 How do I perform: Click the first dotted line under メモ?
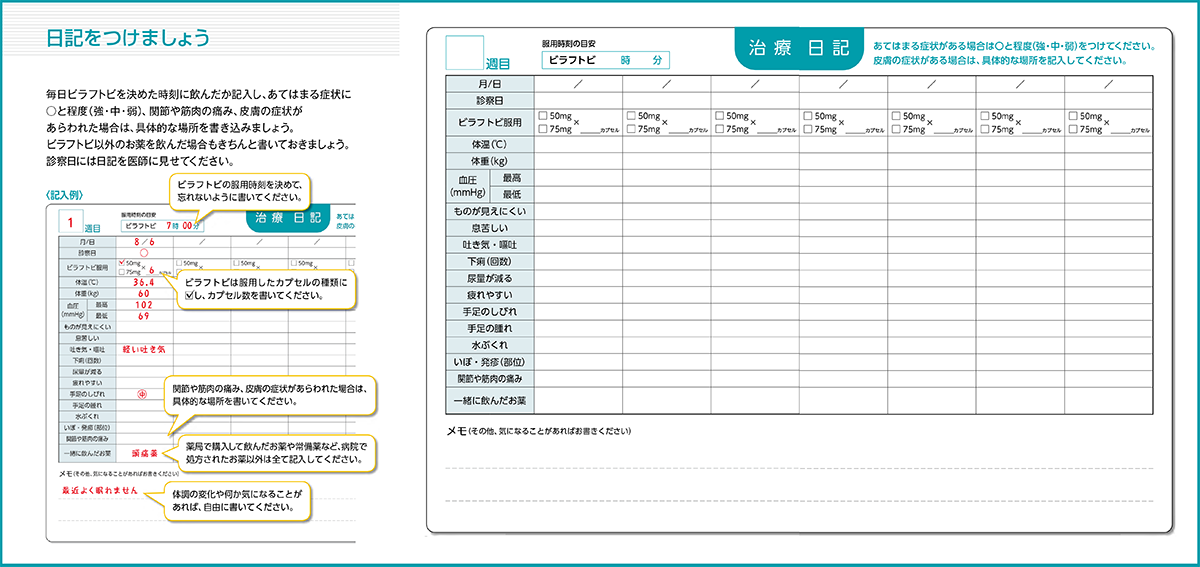(x=798, y=468)
